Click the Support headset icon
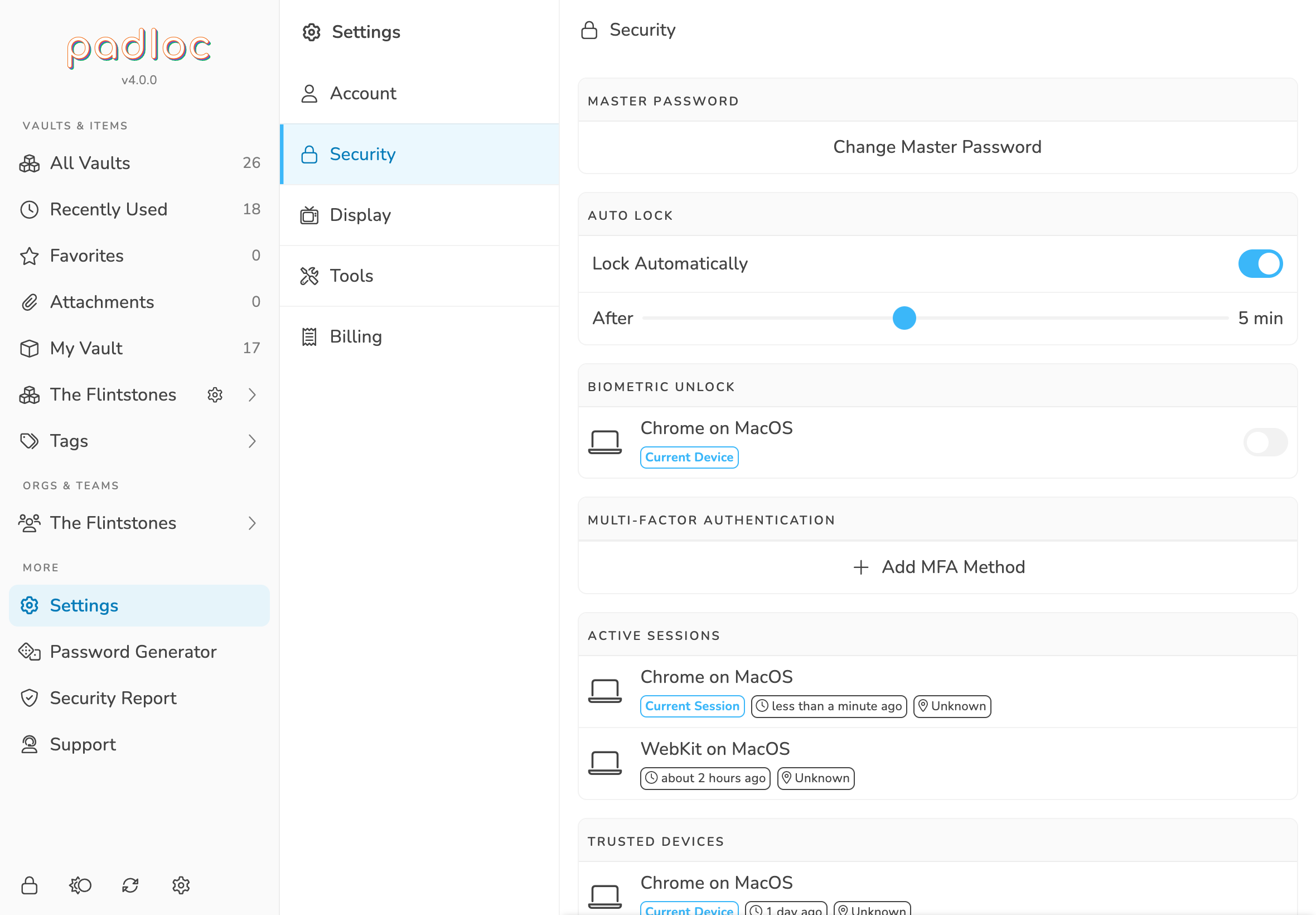The height and width of the screenshot is (915, 1316). click(x=29, y=744)
